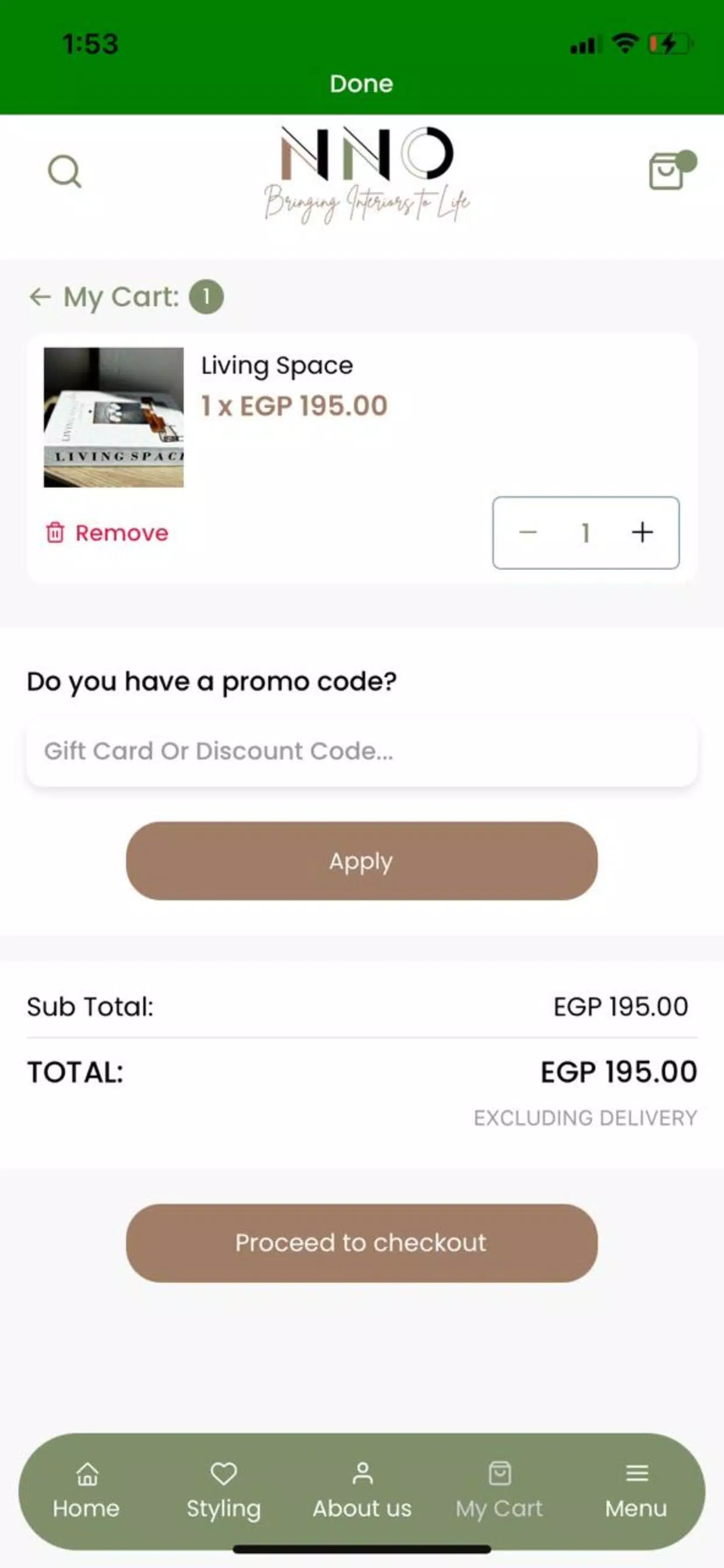This screenshot has height=1568, width=724.
Task: Select the My Cart tab
Action: click(x=500, y=1490)
